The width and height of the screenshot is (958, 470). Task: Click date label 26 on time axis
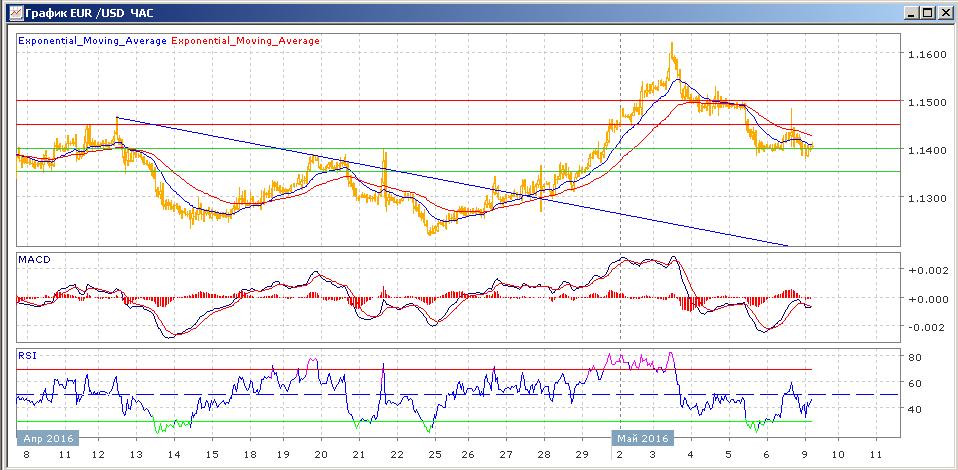coord(468,455)
